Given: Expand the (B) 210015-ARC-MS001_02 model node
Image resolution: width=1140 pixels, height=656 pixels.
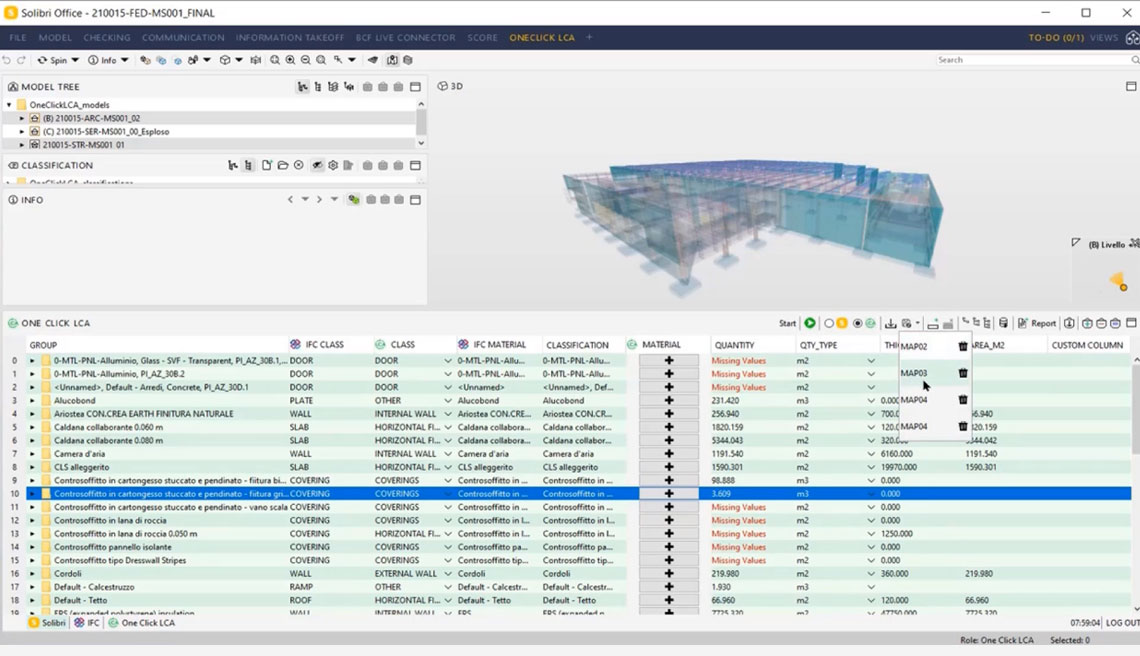Looking at the screenshot, I should pyautogui.click(x=22, y=118).
